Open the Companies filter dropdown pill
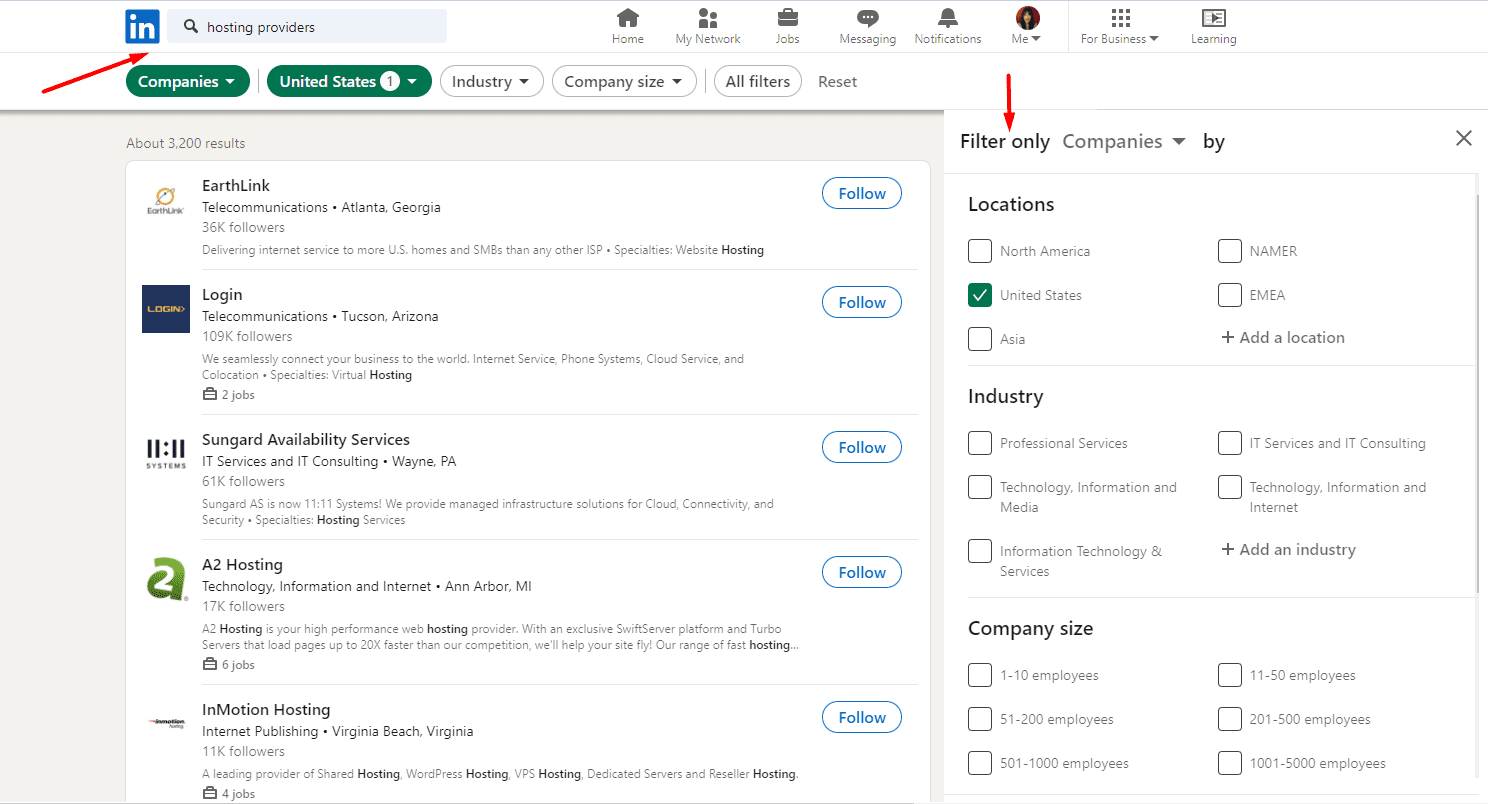Screen dimensions: 1488x804 [187, 82]
